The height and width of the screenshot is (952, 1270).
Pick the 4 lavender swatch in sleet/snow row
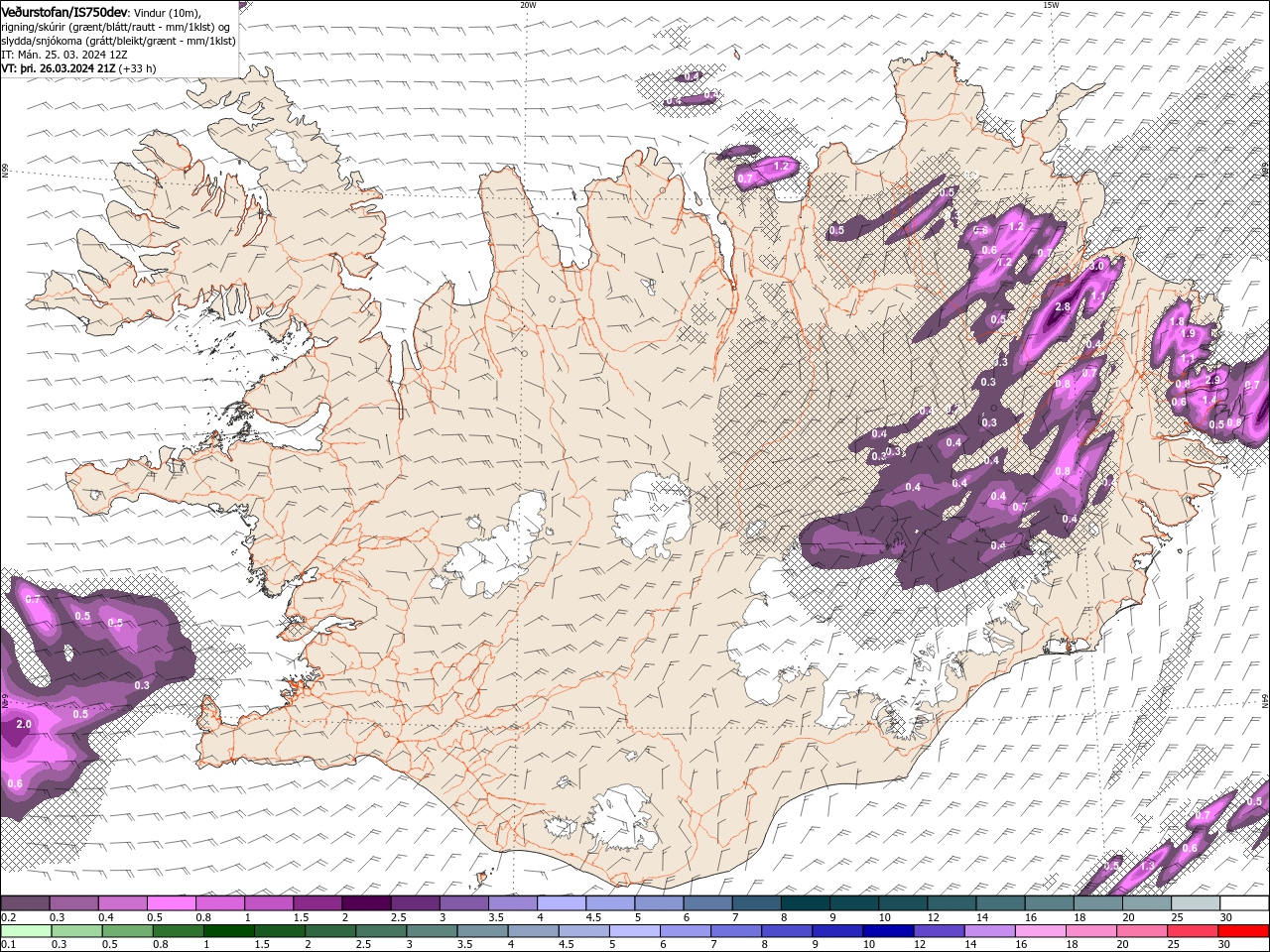click(x=562, y=903)
